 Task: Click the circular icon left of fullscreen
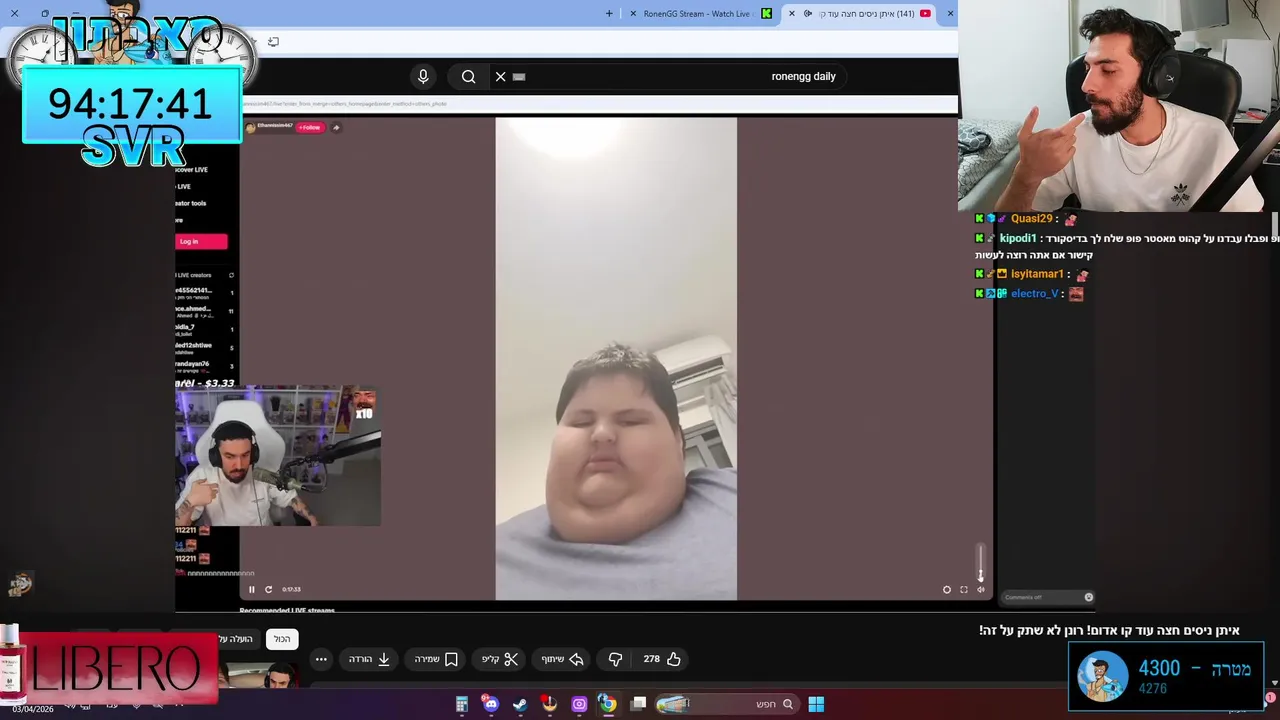click(947, 589)
